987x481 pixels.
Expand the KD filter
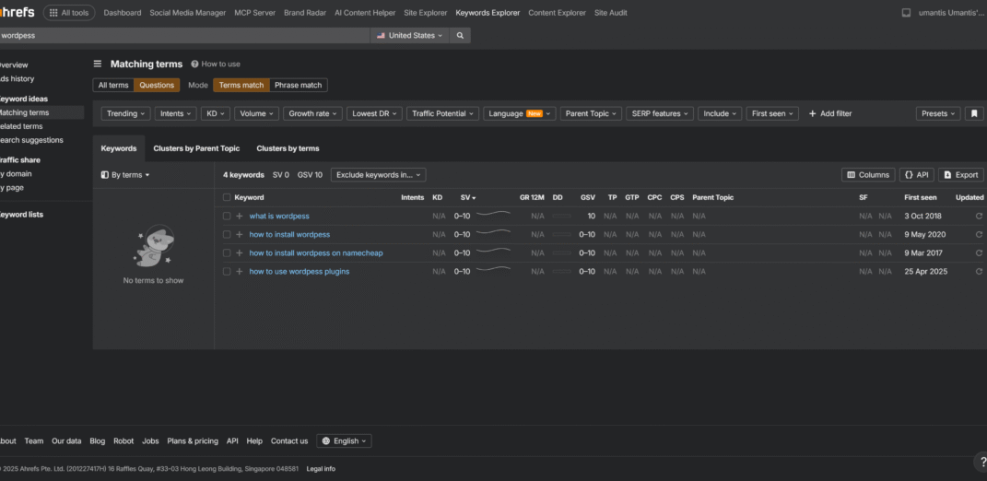tap(216, 114)
